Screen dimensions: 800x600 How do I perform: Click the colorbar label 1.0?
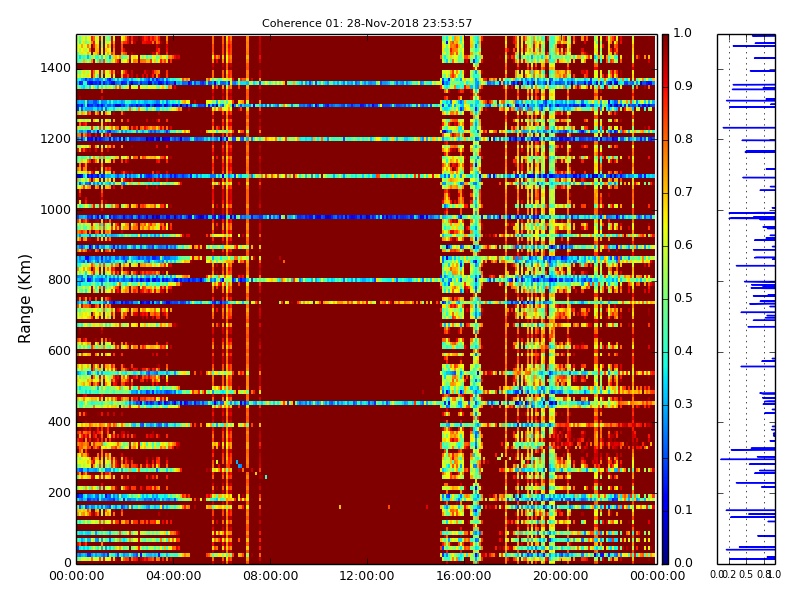[683, 33]
